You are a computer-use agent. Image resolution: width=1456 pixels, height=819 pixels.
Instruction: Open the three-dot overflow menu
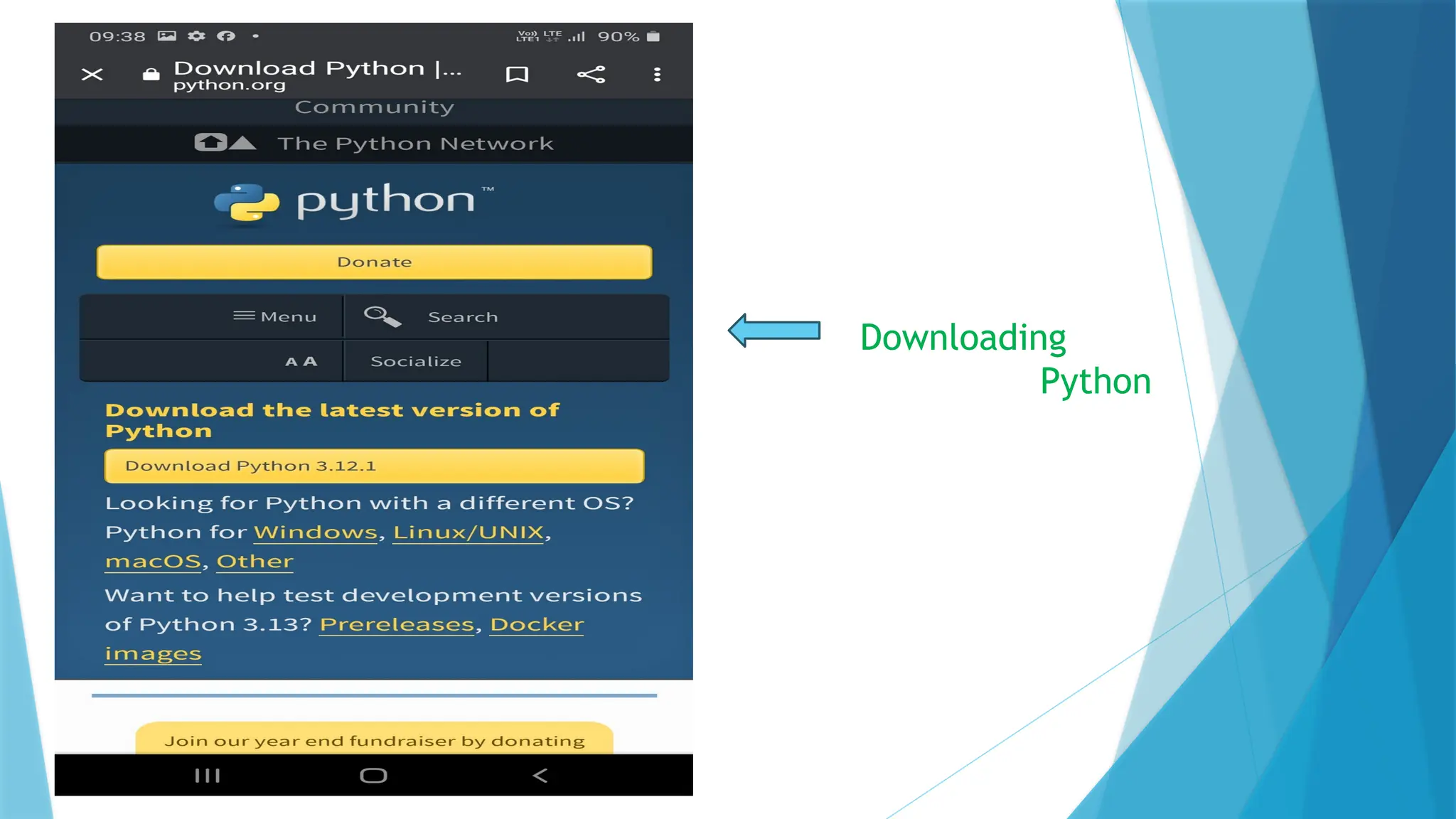point(657,75)
